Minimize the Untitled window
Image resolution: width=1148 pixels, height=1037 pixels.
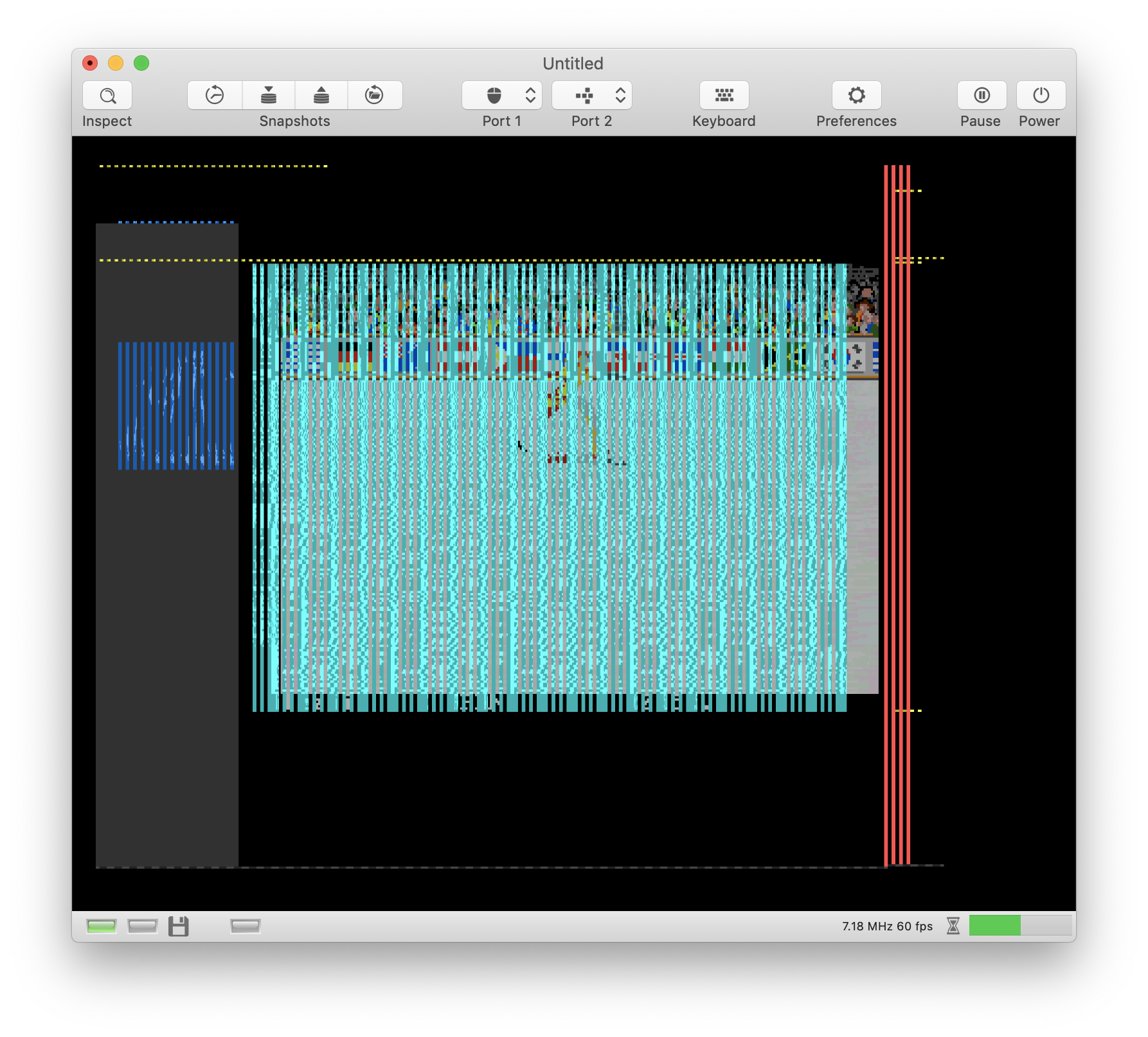point(116,63)
